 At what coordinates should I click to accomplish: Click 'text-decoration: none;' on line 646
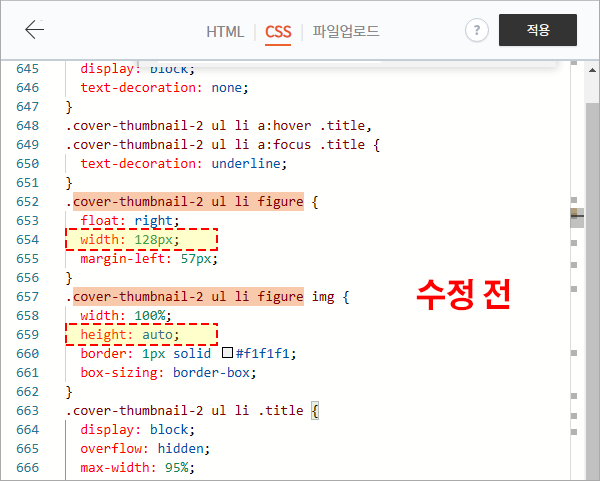pyautogui.click(x=165, y=88)
